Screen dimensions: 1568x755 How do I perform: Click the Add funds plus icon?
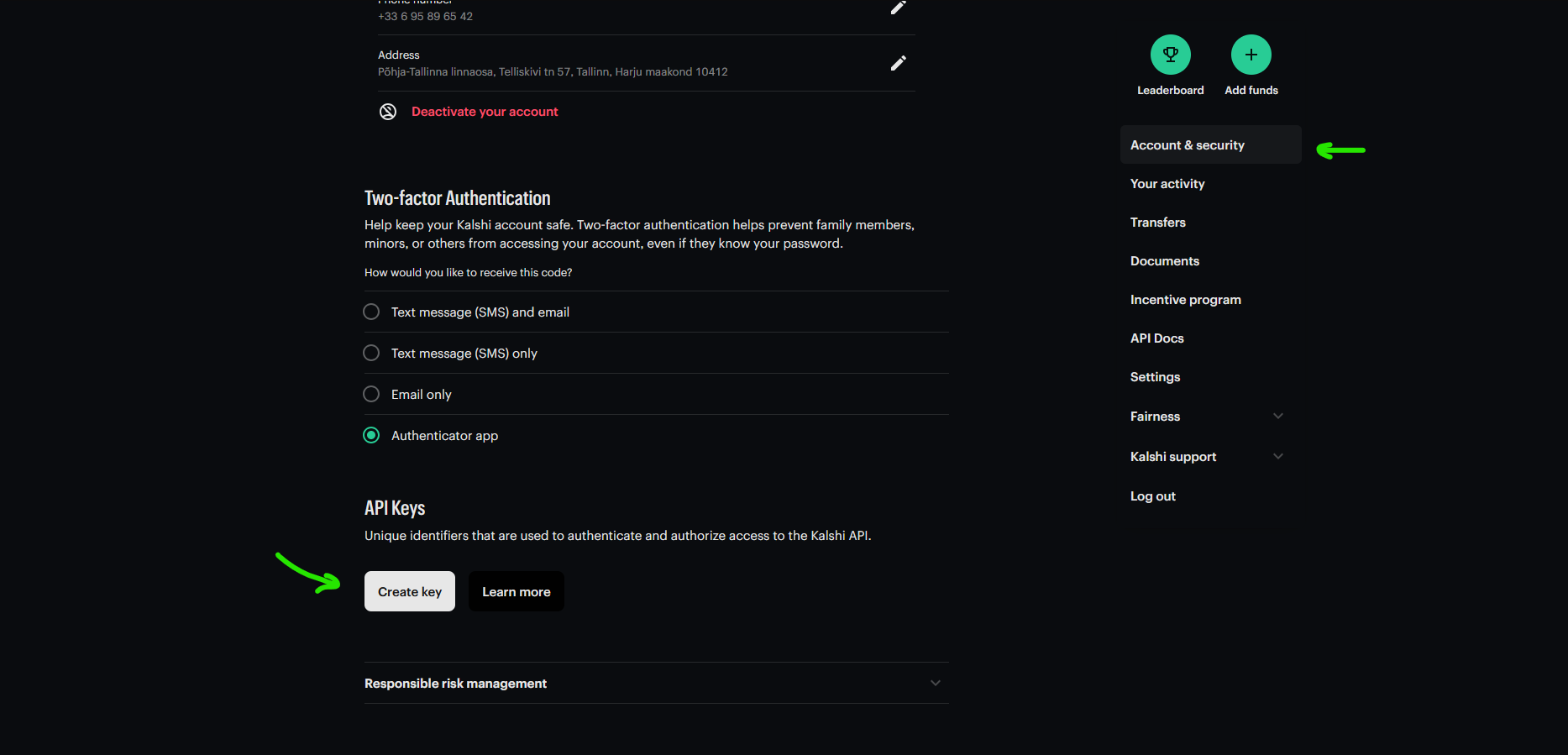pos(1251,55)
